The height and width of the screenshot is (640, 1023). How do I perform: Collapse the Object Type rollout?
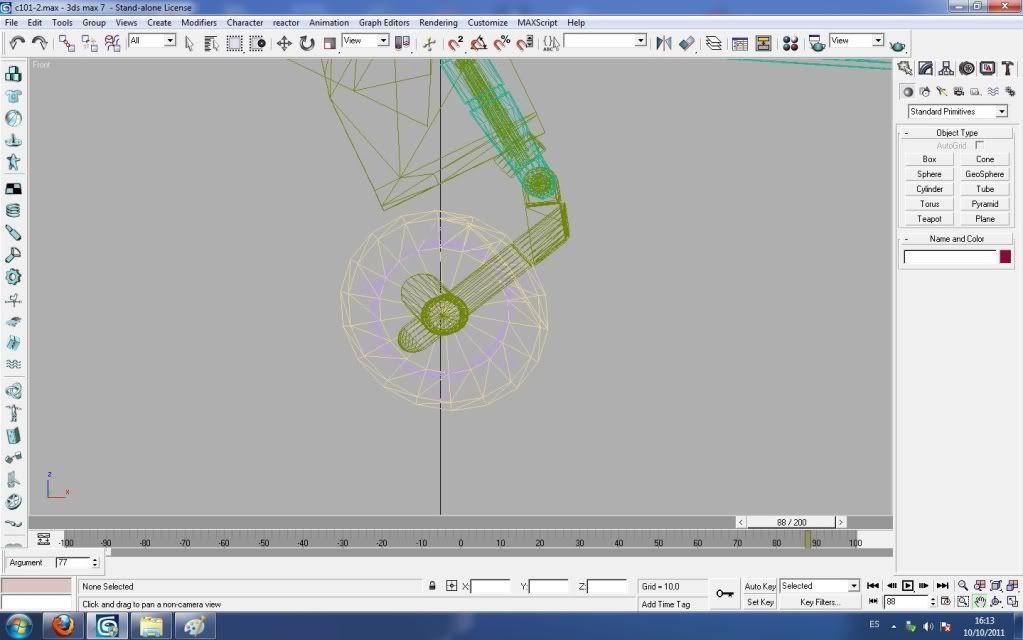(957, 132)
